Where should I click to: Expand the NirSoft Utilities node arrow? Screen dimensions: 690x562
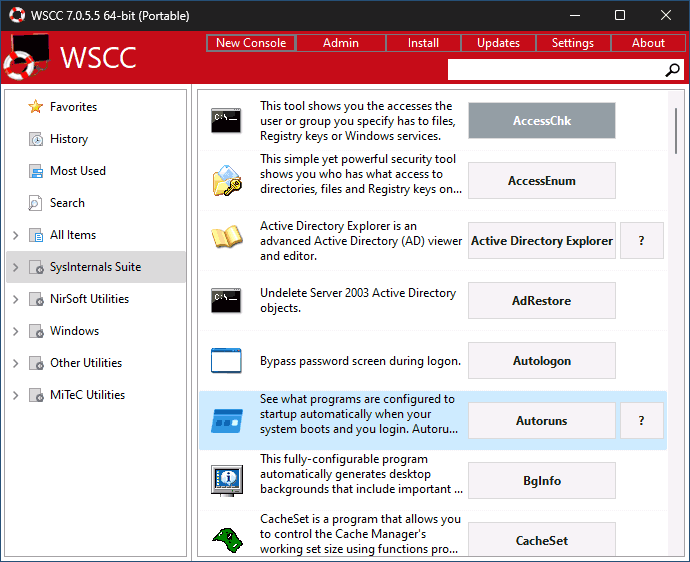point(15,299)
